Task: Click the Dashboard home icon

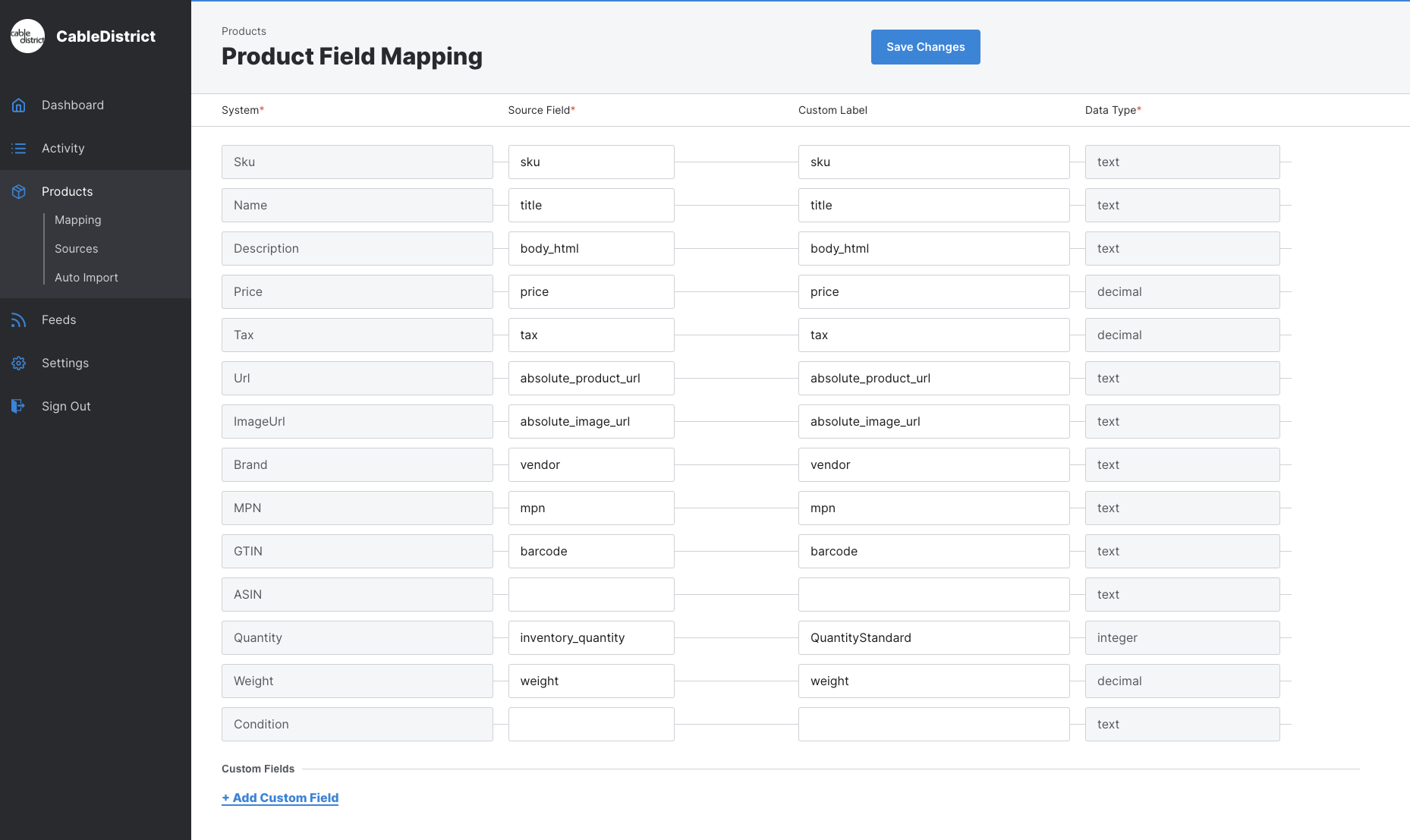Action: click(19, 105)
